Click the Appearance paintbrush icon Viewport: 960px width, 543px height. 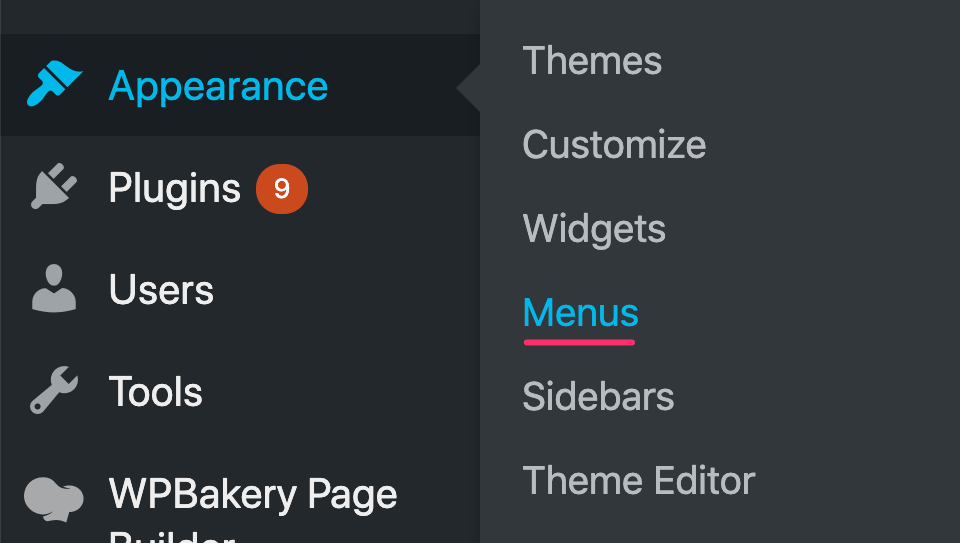(x=54, y=84)
